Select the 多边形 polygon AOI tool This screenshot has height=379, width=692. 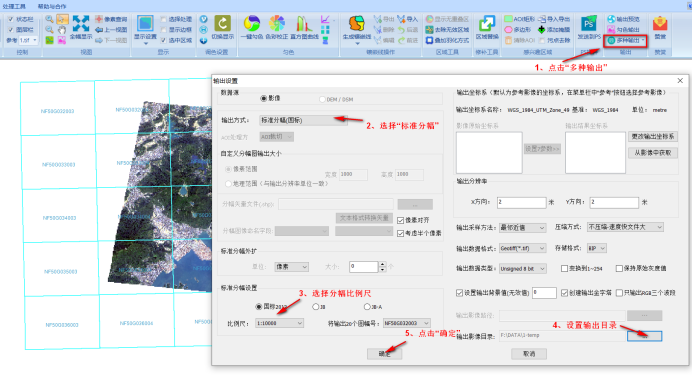coord(518,30)
